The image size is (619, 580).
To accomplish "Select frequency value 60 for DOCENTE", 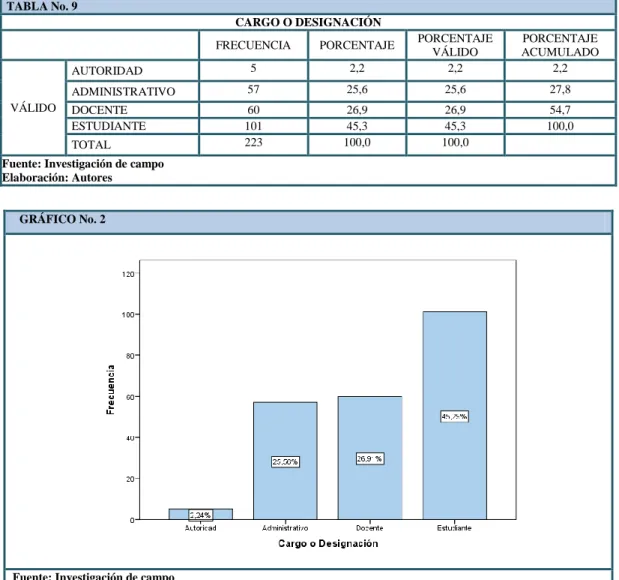I will click(253, 110).
